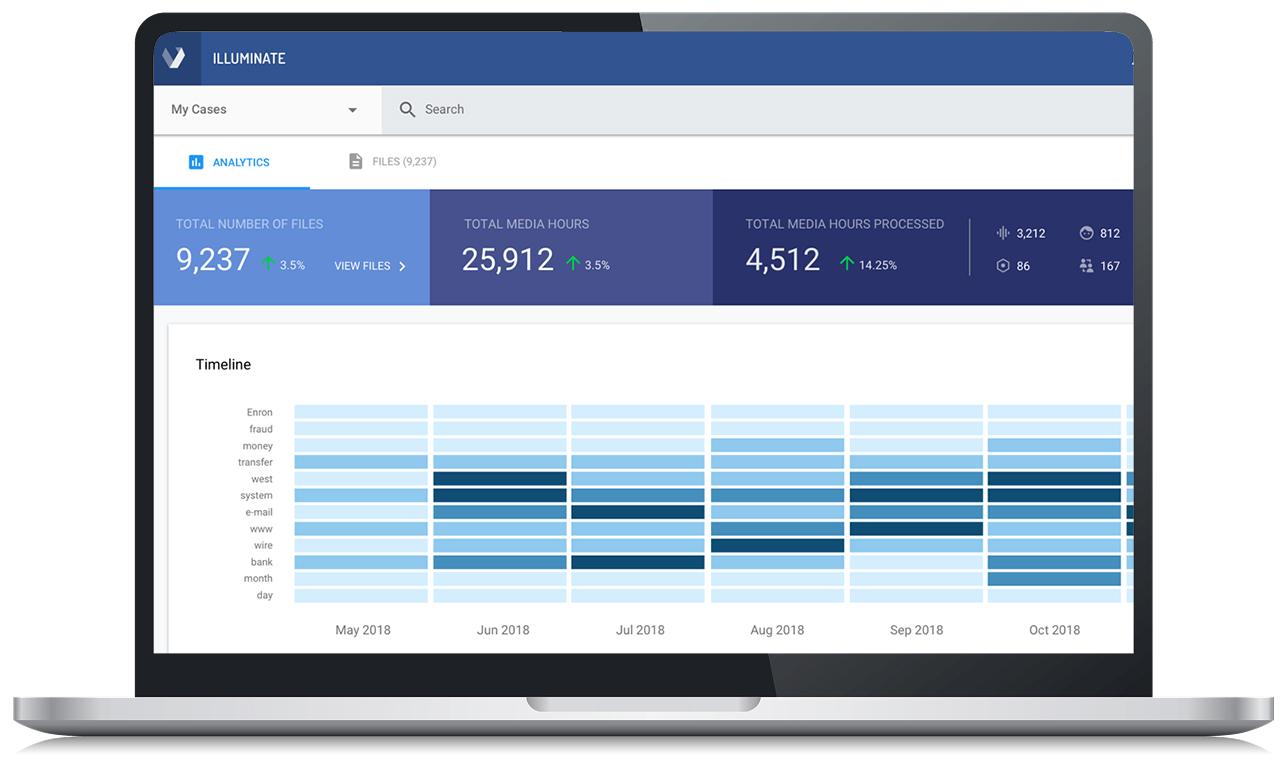Screen dimensions: 1280x760
Task: Click the document icon beside Files
Action: coord(355,161)
